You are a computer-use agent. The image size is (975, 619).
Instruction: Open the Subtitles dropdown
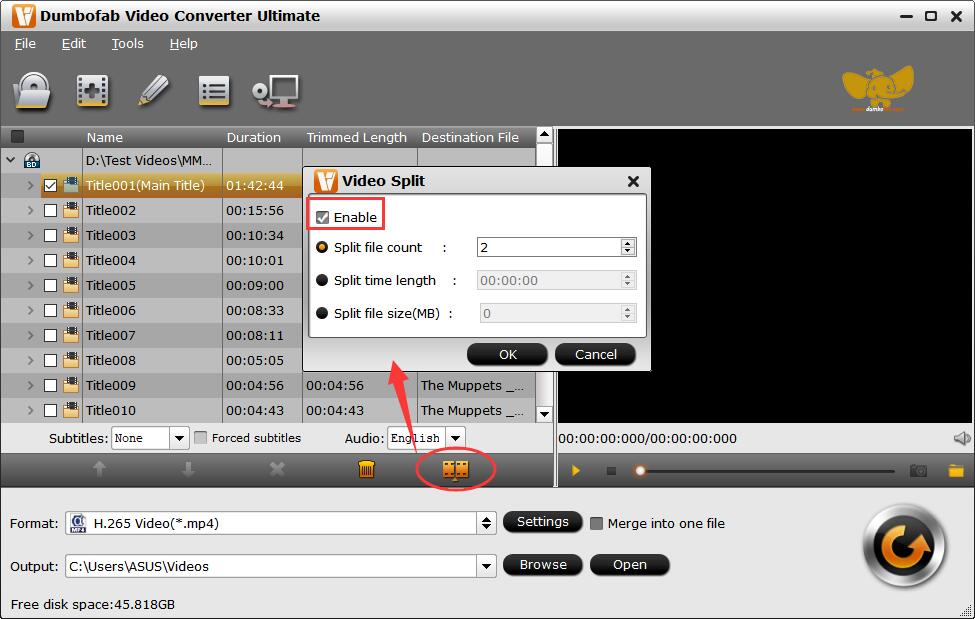[179, 438]
